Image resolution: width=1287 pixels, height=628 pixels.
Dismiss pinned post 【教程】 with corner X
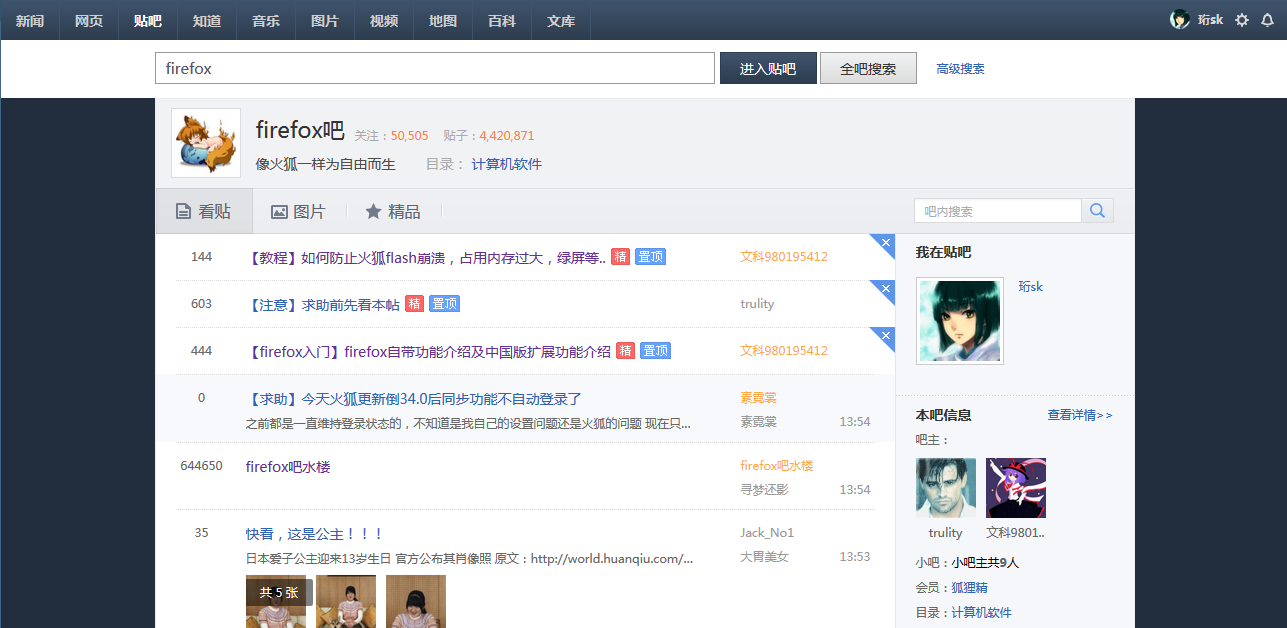[886, 241]
